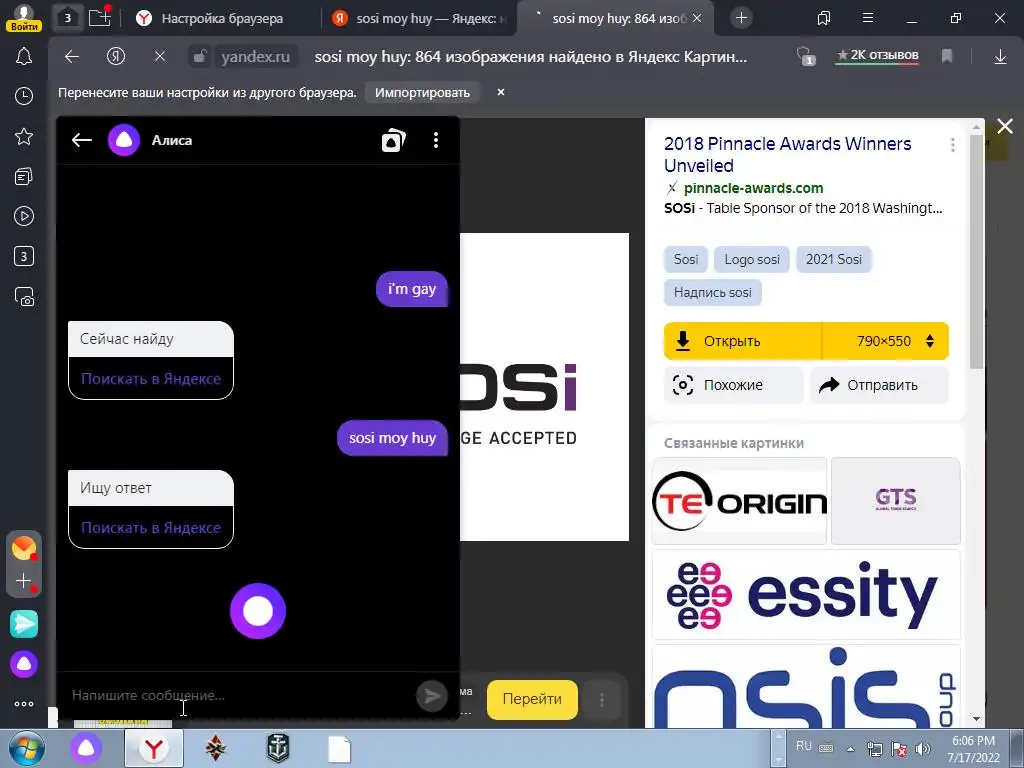Click the Импортировать button
1024x768 pixels.
pos(422,93)
